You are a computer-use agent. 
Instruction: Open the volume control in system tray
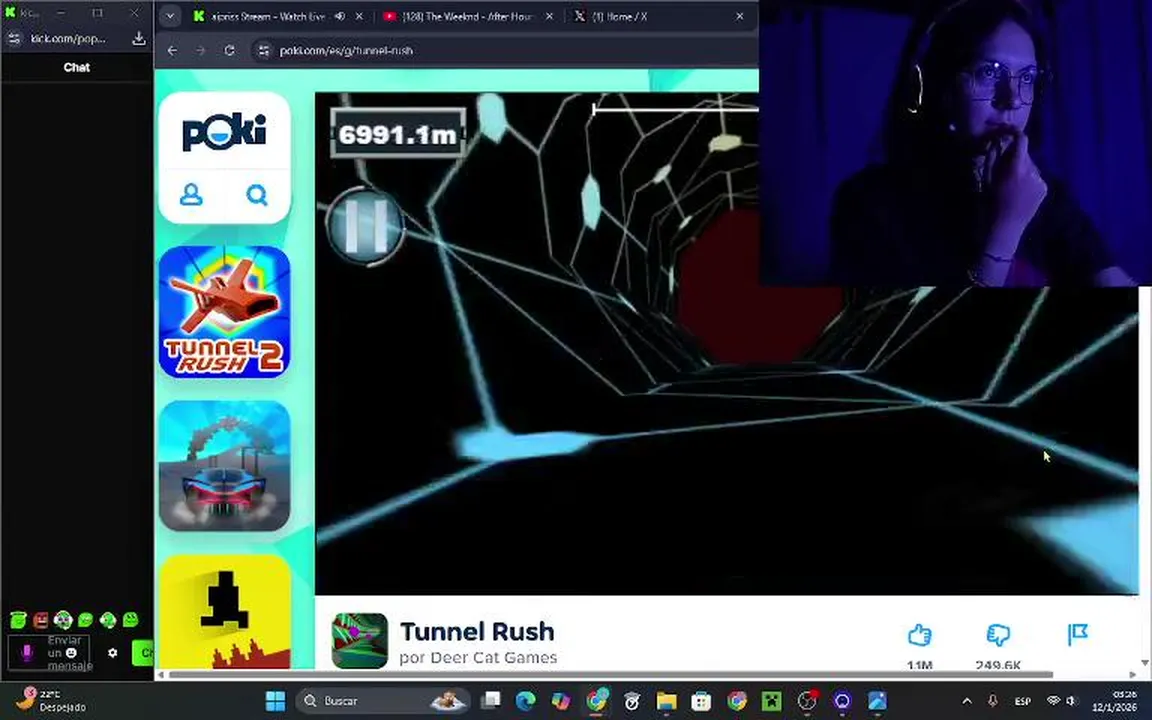[x=1072, y=701]
